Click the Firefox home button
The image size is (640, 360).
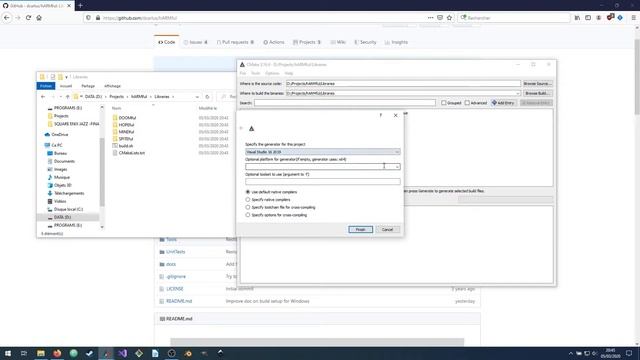[39, 18]
